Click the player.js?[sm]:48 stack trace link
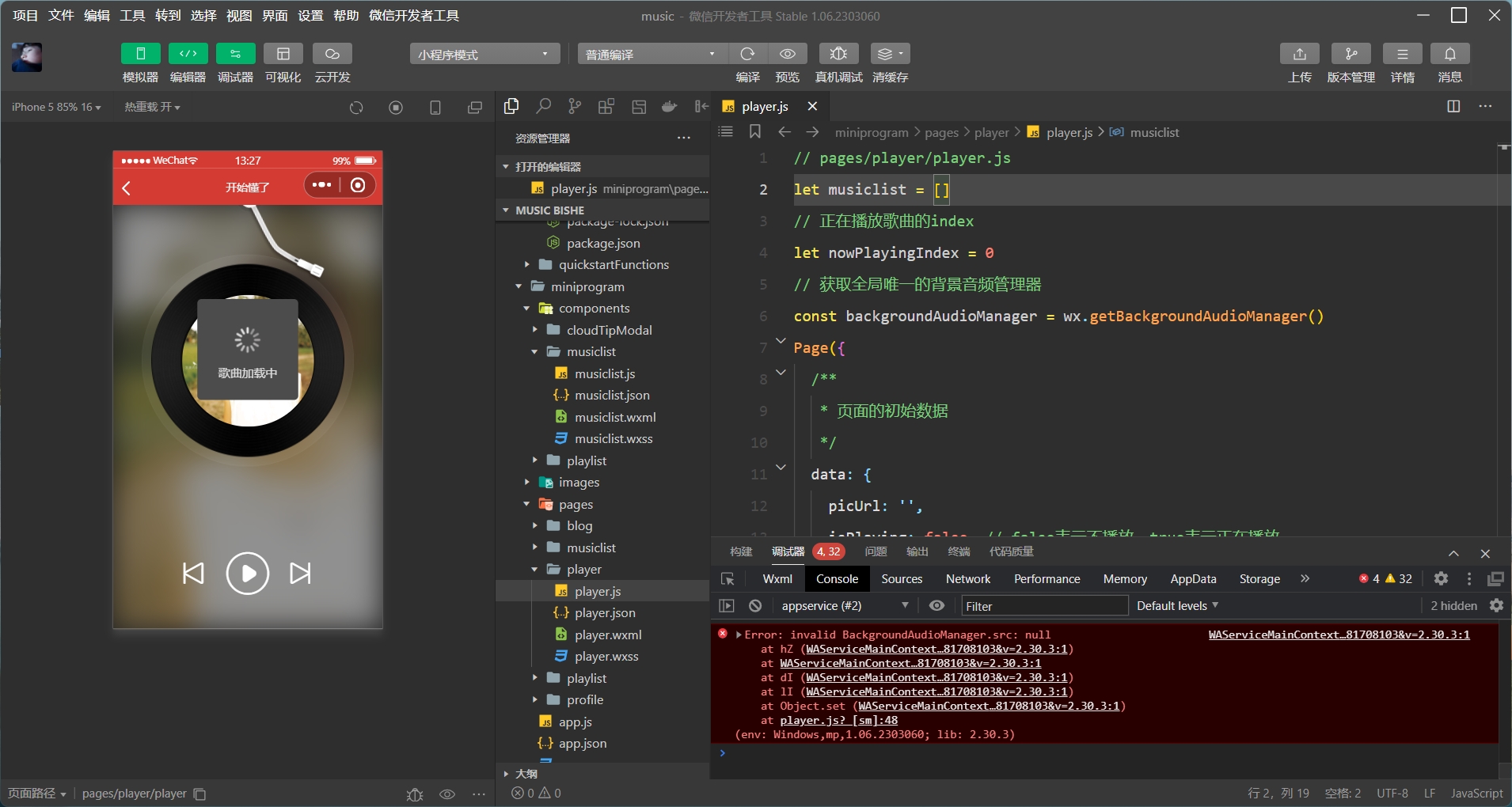 pos(838,721)
